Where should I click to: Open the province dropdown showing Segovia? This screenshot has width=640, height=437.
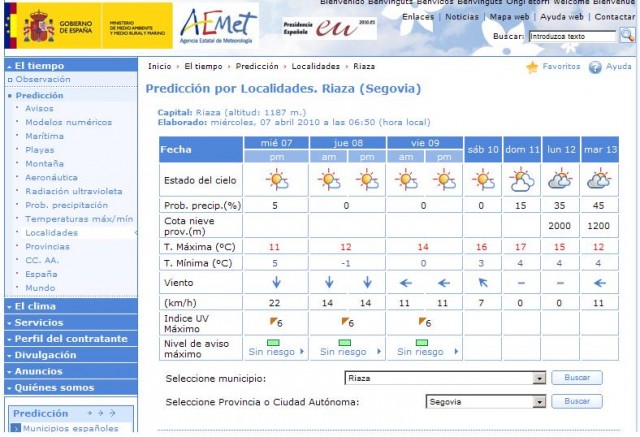click(486, 402)
